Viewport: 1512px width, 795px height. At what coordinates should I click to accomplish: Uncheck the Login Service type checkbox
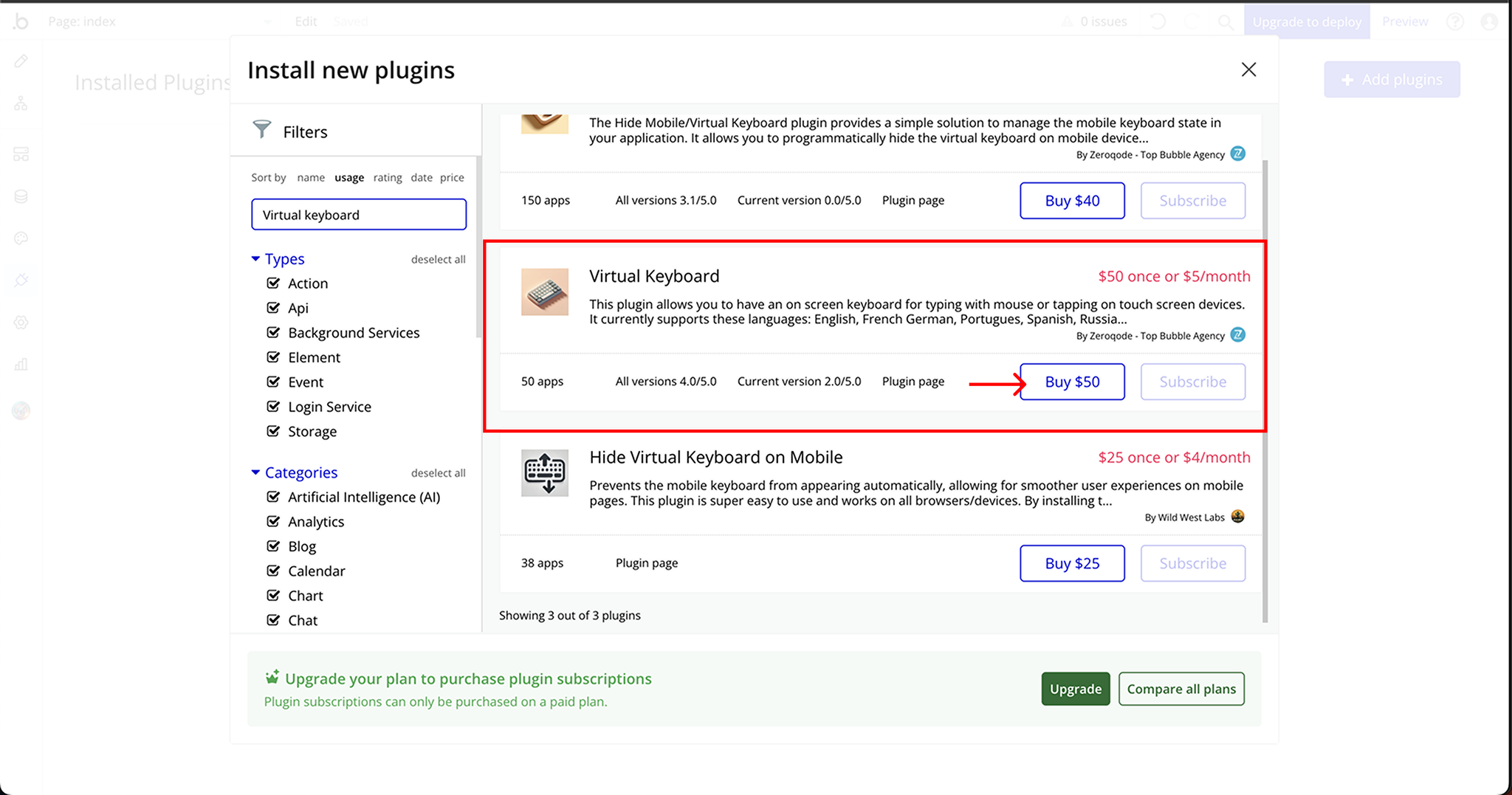(x=273, y=407)
